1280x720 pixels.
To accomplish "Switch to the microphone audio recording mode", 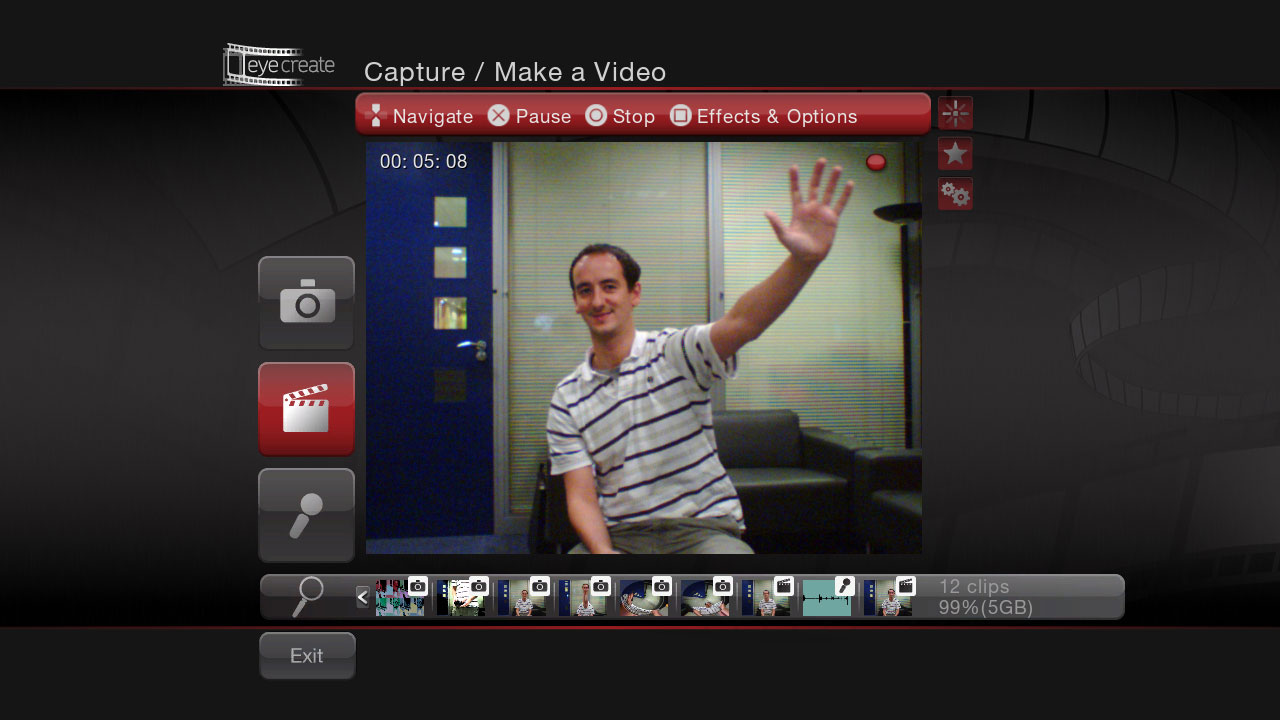I will click(306, 515).
